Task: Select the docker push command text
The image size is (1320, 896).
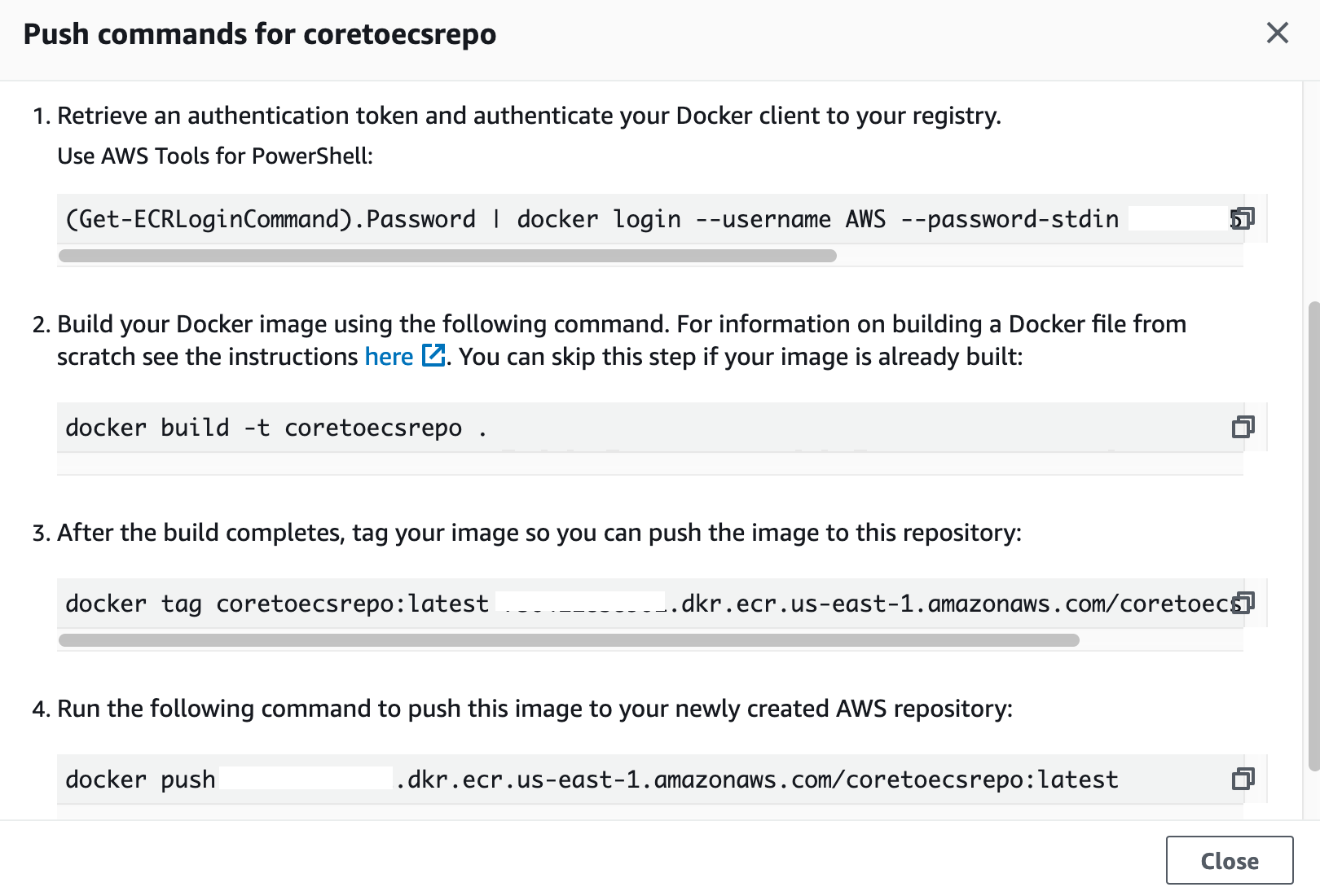Action: (570, 780)
